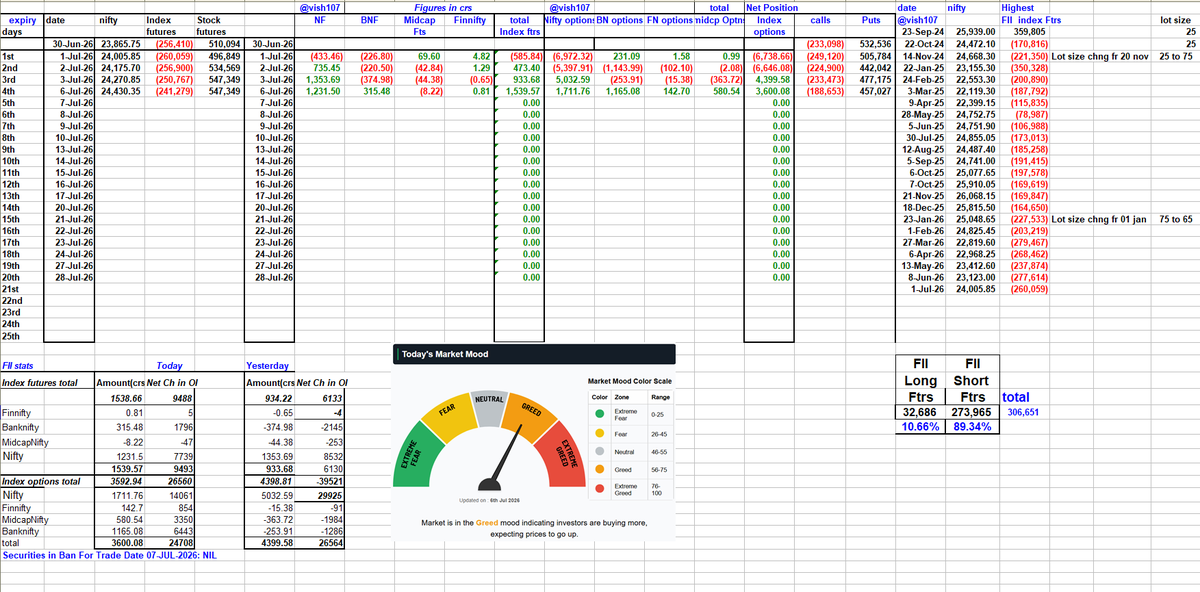
Task: Select the date cell "23-Sep-24"
Action: 923,32
